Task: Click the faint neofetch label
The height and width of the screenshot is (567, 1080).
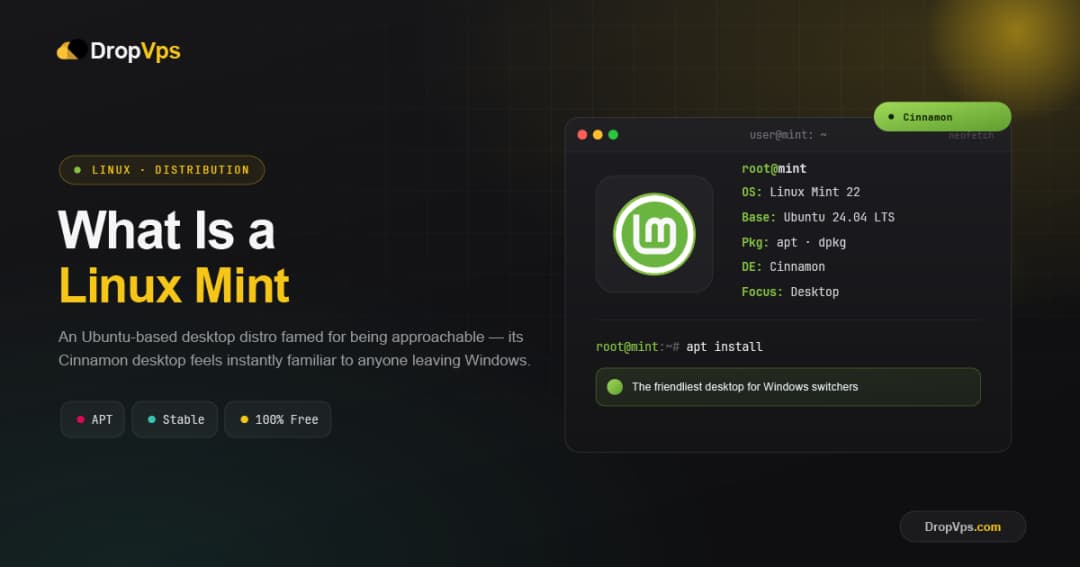Action: pos(971,136)
